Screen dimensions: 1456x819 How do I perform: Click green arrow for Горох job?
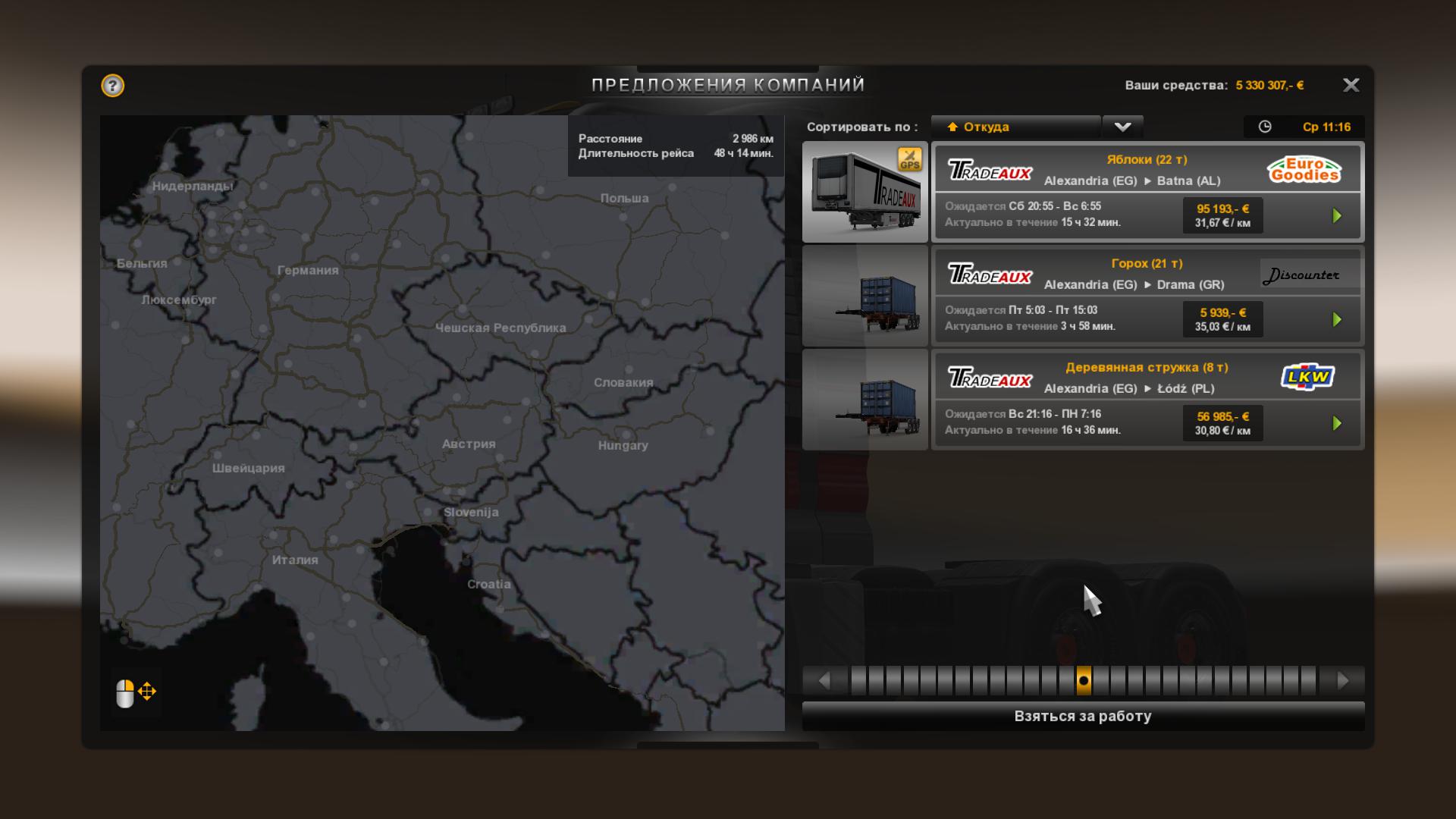coord(1337,320)
